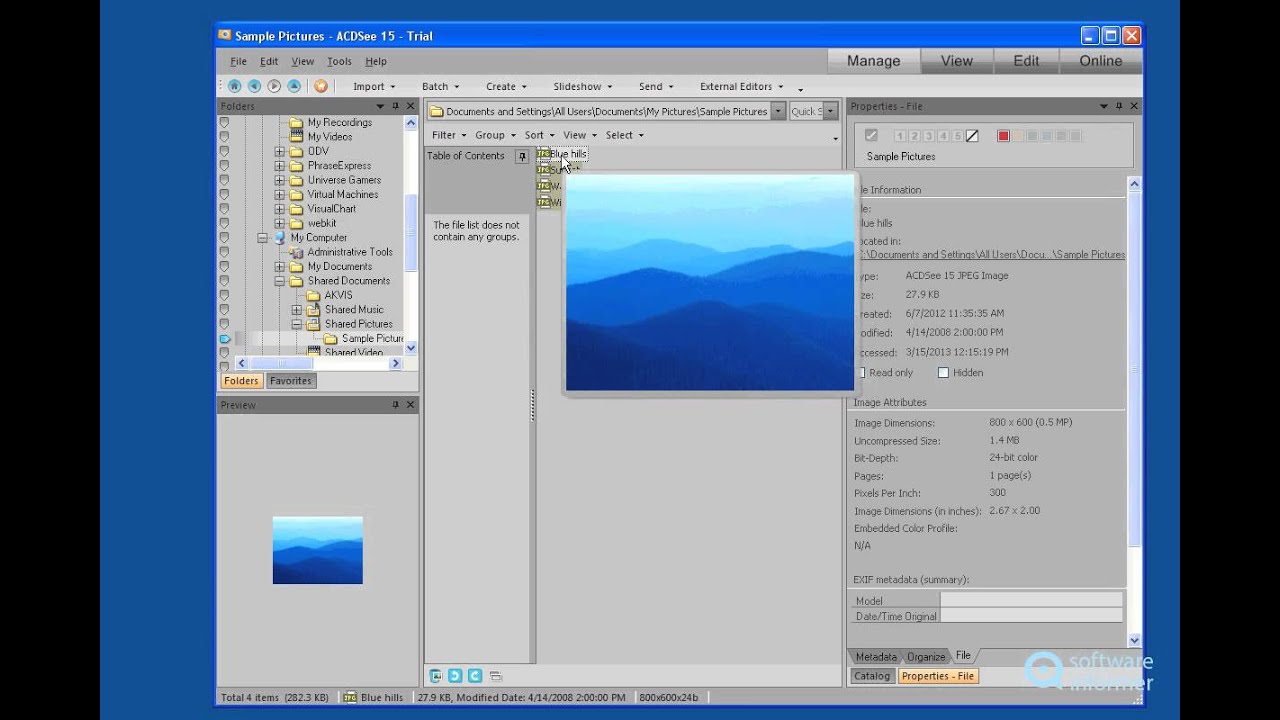Screen dimensions: 1280x720
Task: Toggle Easy-Select indicator for PhraseExpress row
Action: point(224,166)
